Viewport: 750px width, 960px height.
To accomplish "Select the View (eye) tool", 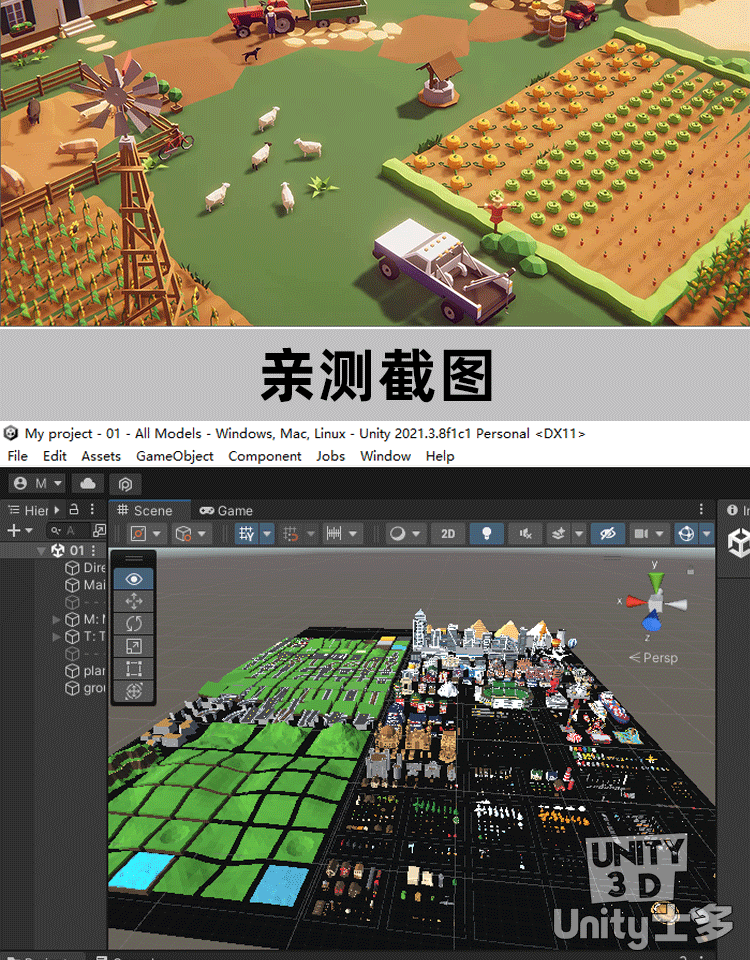I will tap(133, 579).
